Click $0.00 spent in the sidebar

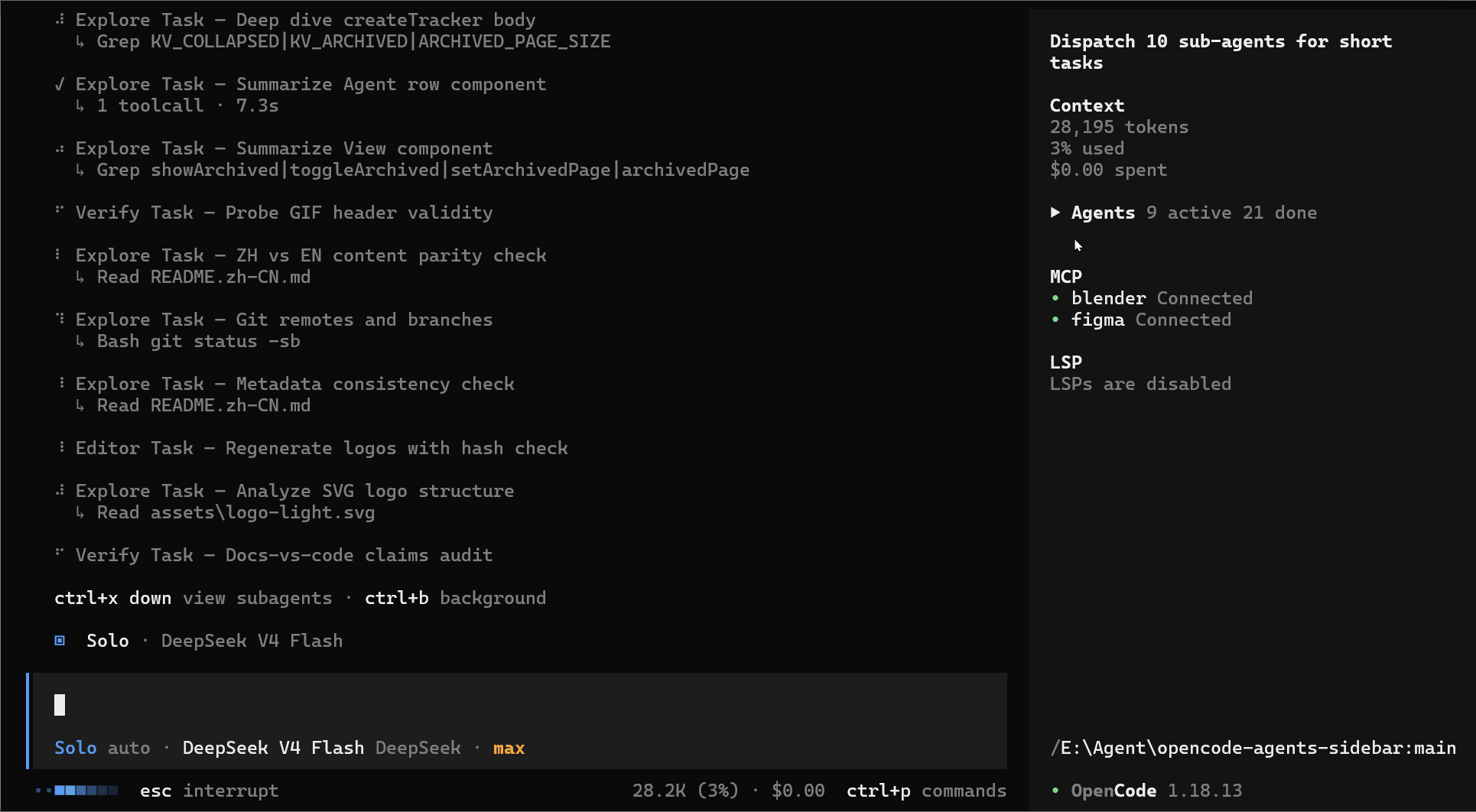(x=1108, y=170)
